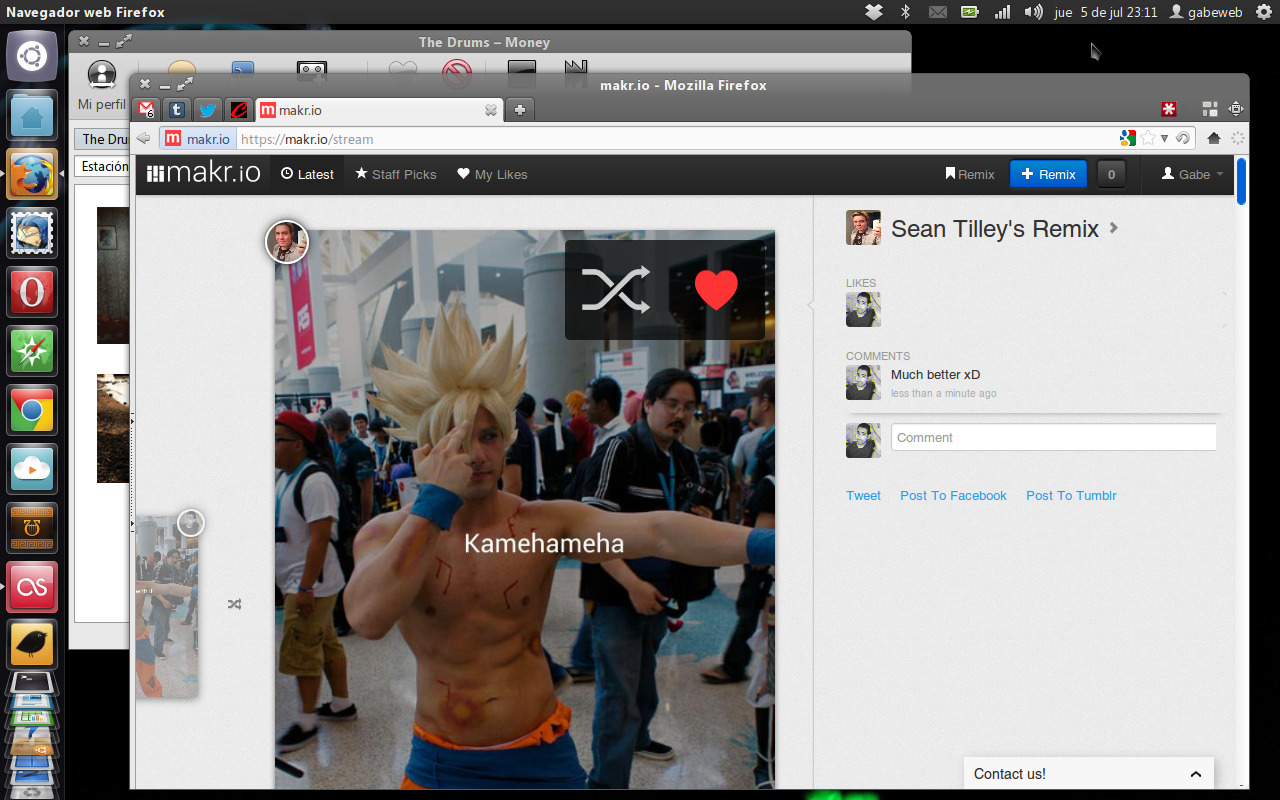Expand the Gabe user menu
This screenshot has height=800, width=1280.
(x=1192, y=174)
